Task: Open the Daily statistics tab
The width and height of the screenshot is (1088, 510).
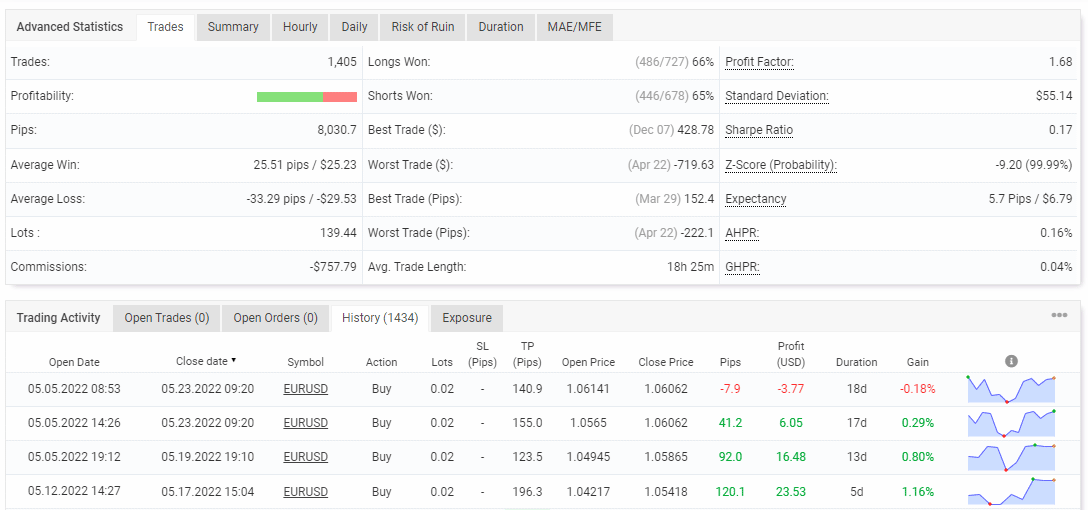Action: (x=354, y=27)
